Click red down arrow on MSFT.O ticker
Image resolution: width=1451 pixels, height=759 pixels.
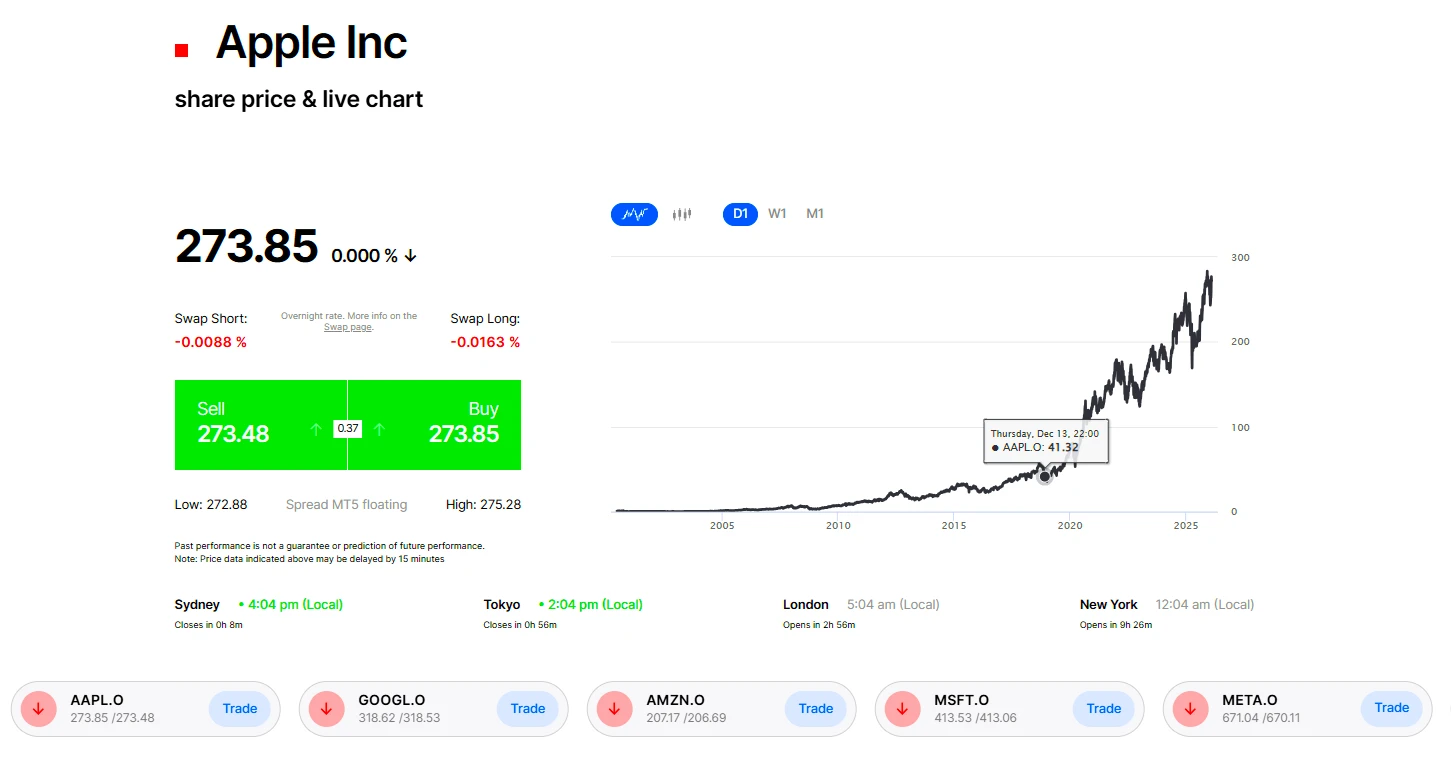click(x=902, y=709)
